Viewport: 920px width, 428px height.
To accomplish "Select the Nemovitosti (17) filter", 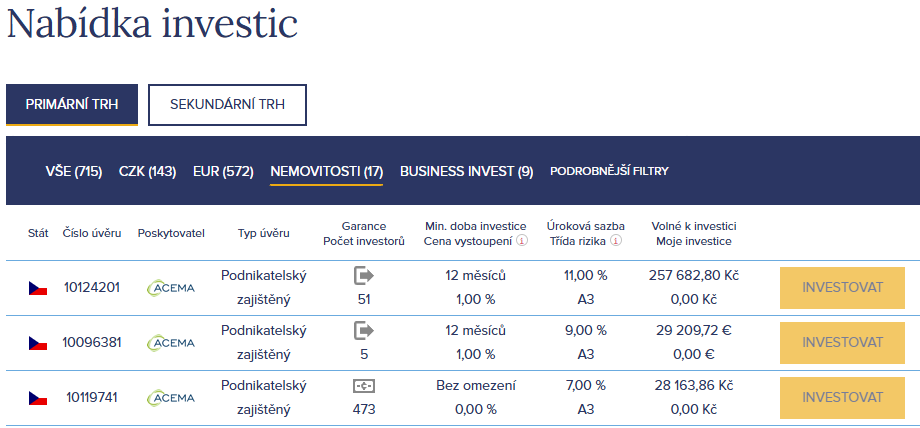I will [326, 171].
